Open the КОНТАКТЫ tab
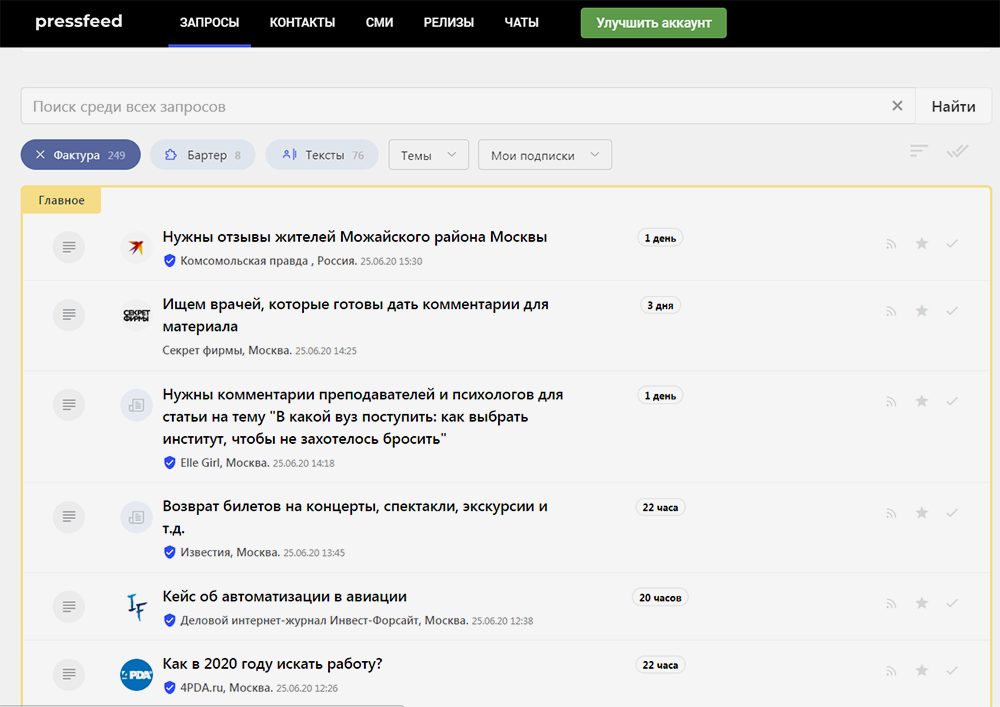Image resolution: width=1000 pixels, height=707 pixels. pyautogui.click(x=302, y=22)
